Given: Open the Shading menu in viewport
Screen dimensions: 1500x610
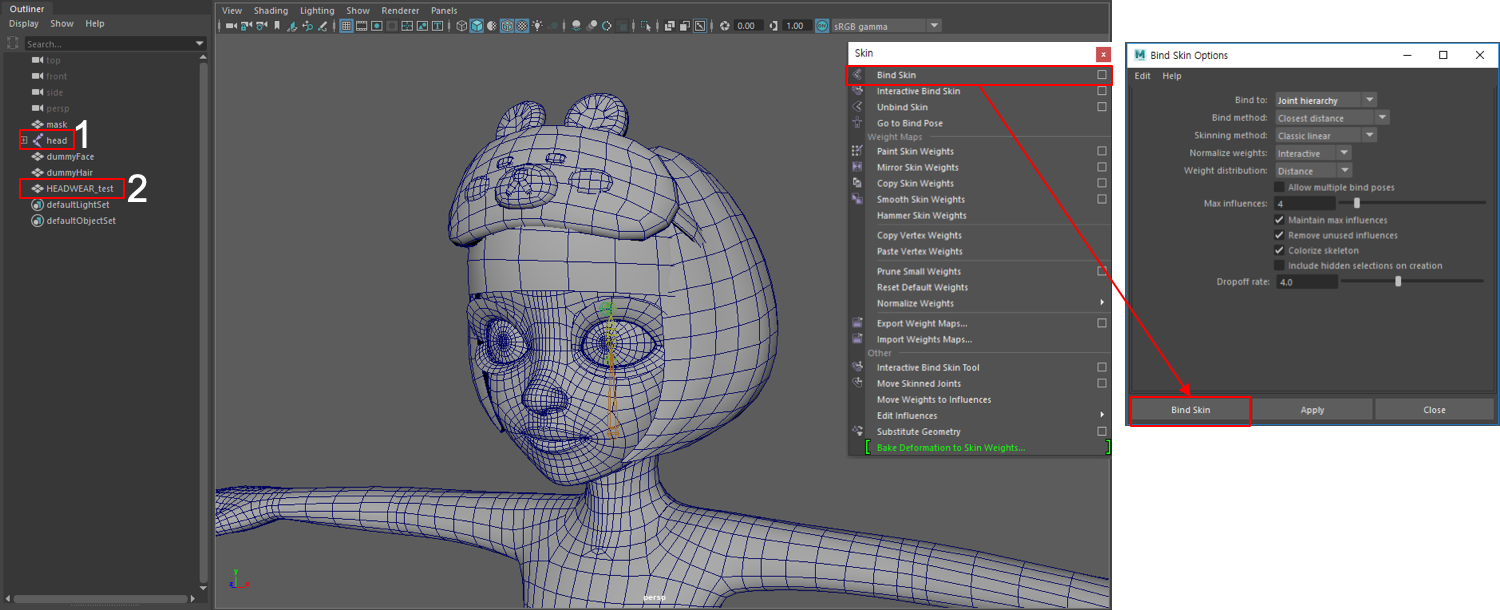Looking at the screenshot, I should click(x=271, y=10).
